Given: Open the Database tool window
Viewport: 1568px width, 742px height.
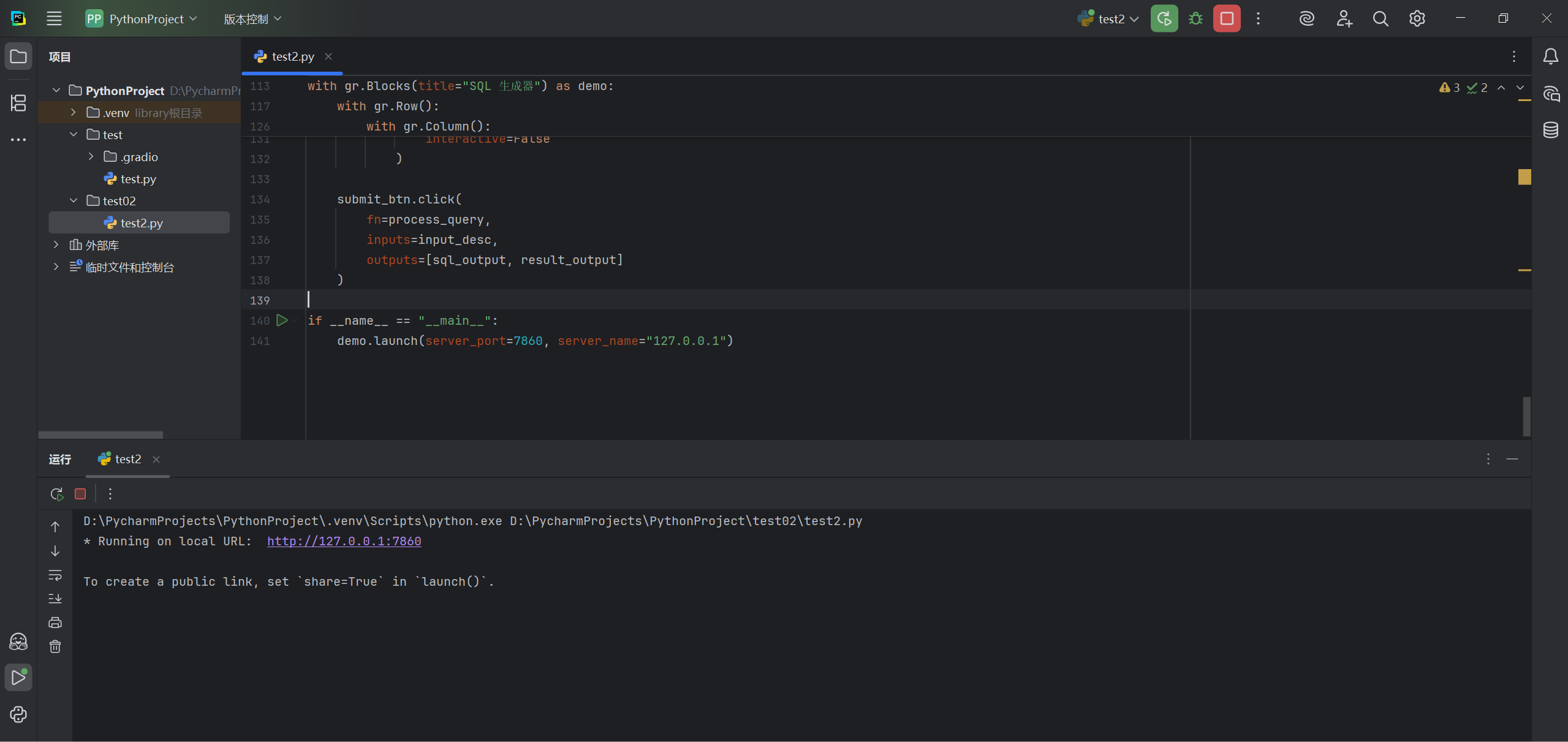Looking at the screenshot, I should (1550, 130).
